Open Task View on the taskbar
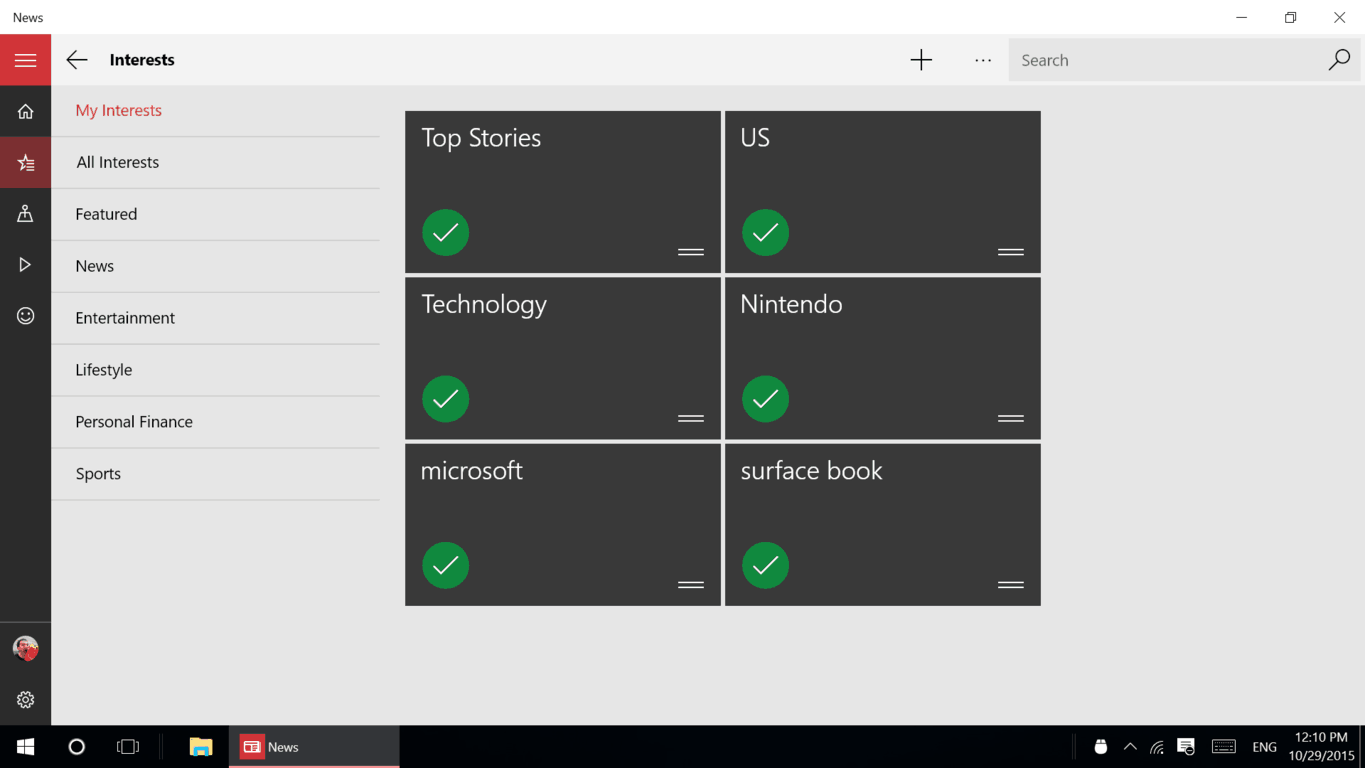Viewport: 1365px width, 768px height. (128, 747)
